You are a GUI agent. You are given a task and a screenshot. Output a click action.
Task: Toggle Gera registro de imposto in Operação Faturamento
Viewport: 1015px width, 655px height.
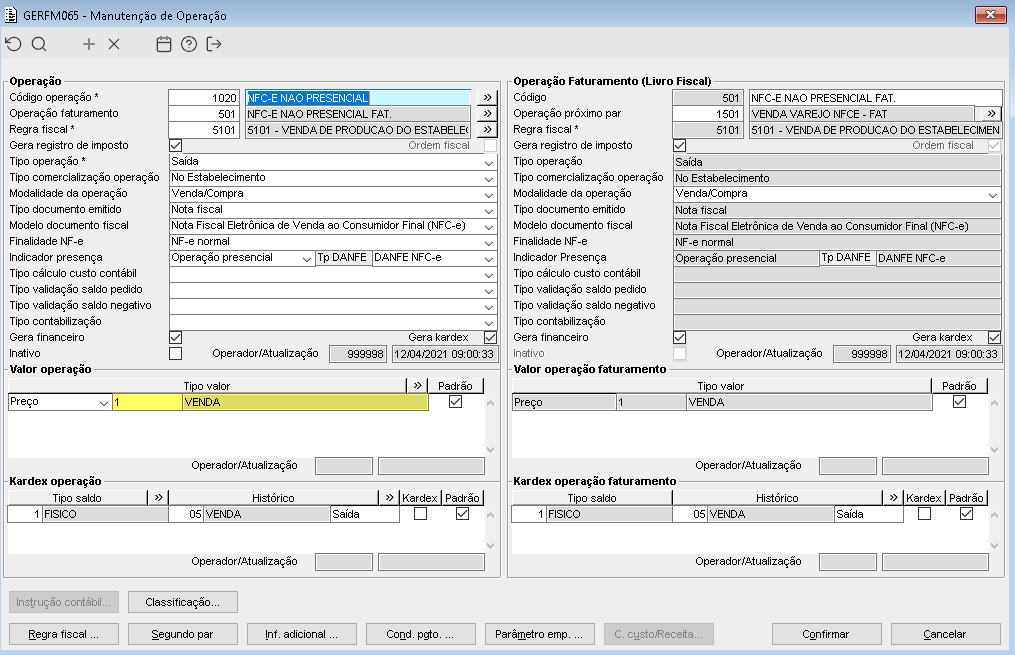(x=680, y=146)
